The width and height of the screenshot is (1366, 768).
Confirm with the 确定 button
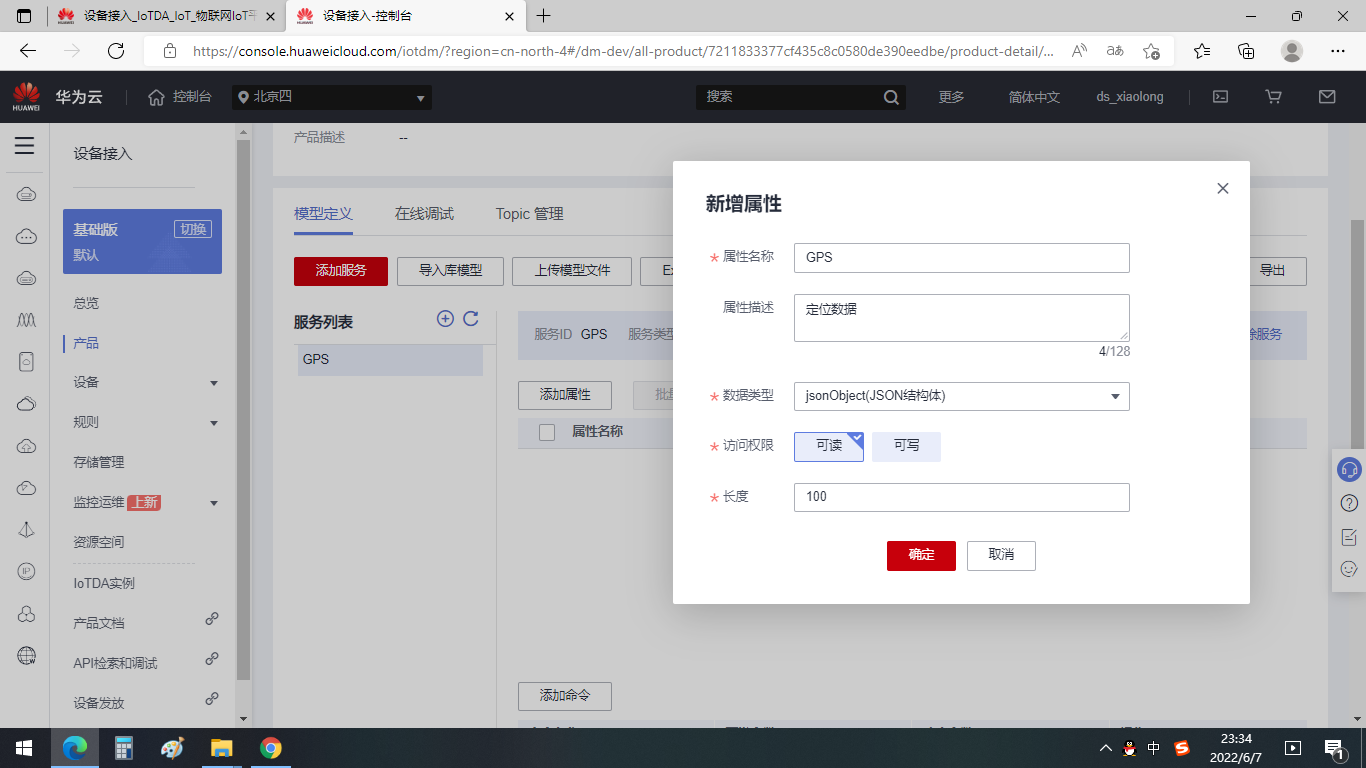click(921, 555)
